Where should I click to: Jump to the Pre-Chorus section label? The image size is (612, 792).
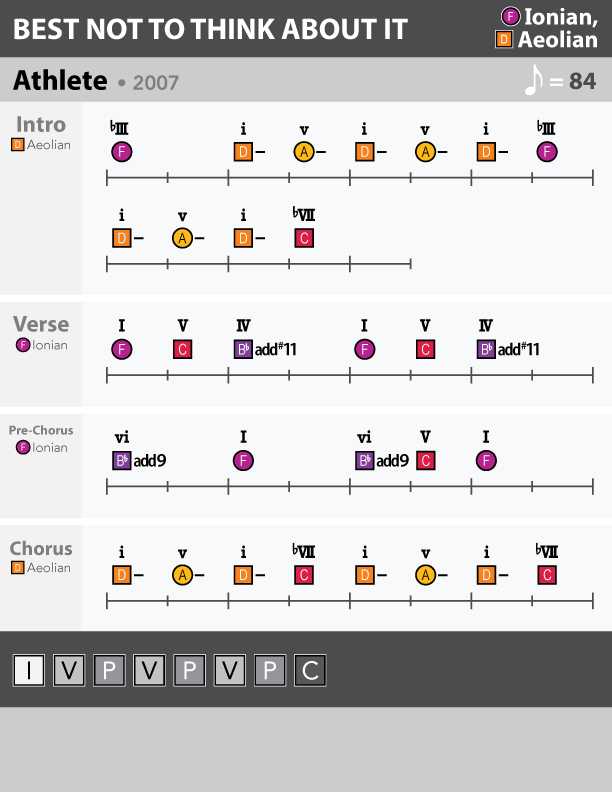pyautogui.click(x=40, y=430)
